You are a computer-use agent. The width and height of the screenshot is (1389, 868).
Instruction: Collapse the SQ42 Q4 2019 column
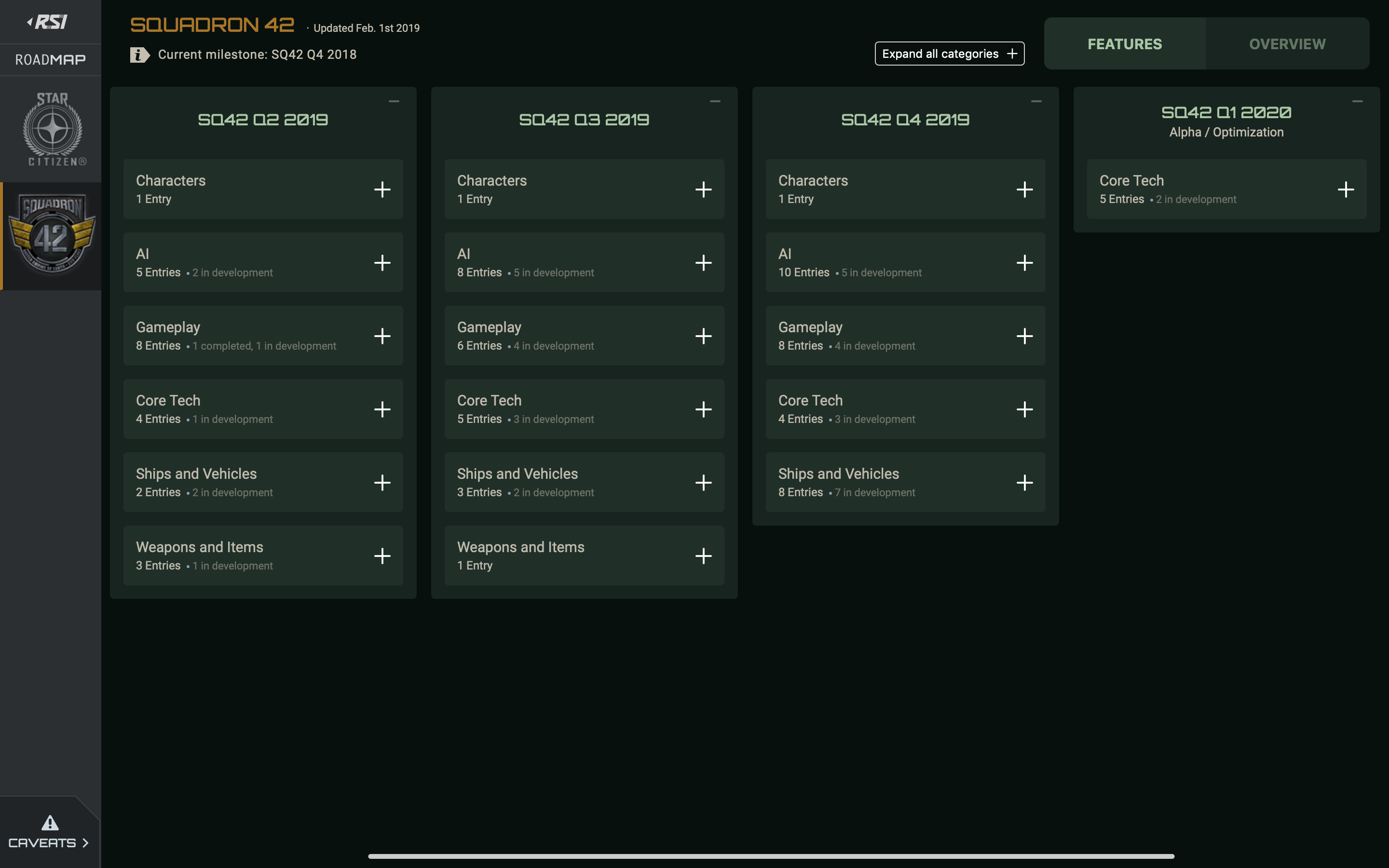pyautogui.click(x=1036, y=102)
